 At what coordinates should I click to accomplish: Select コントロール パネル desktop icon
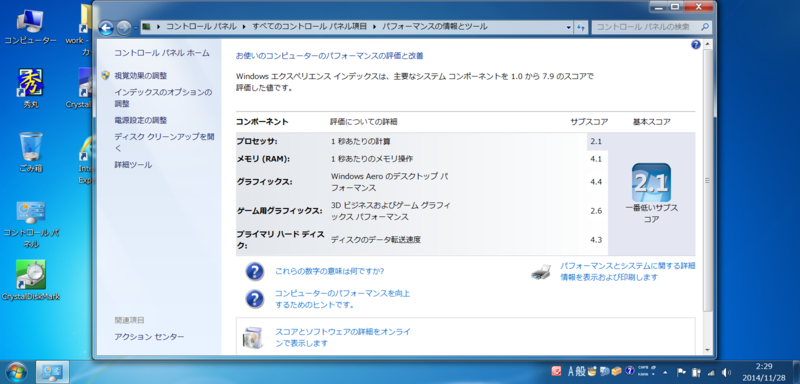coord(31,224)
